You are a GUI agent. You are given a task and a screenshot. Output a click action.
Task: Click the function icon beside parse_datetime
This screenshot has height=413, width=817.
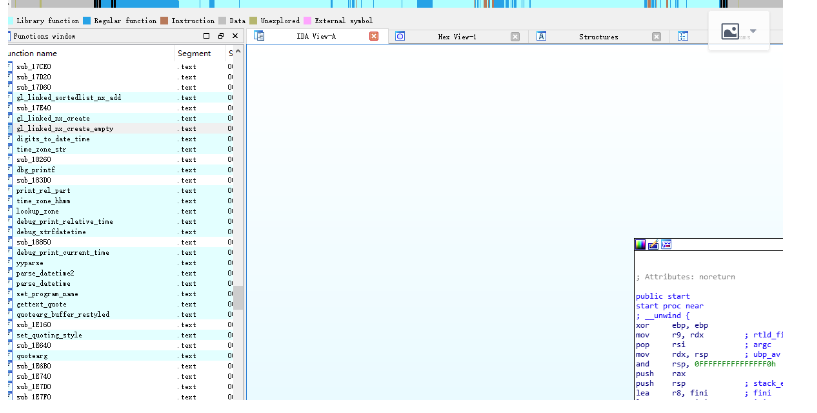coord(10,284)
